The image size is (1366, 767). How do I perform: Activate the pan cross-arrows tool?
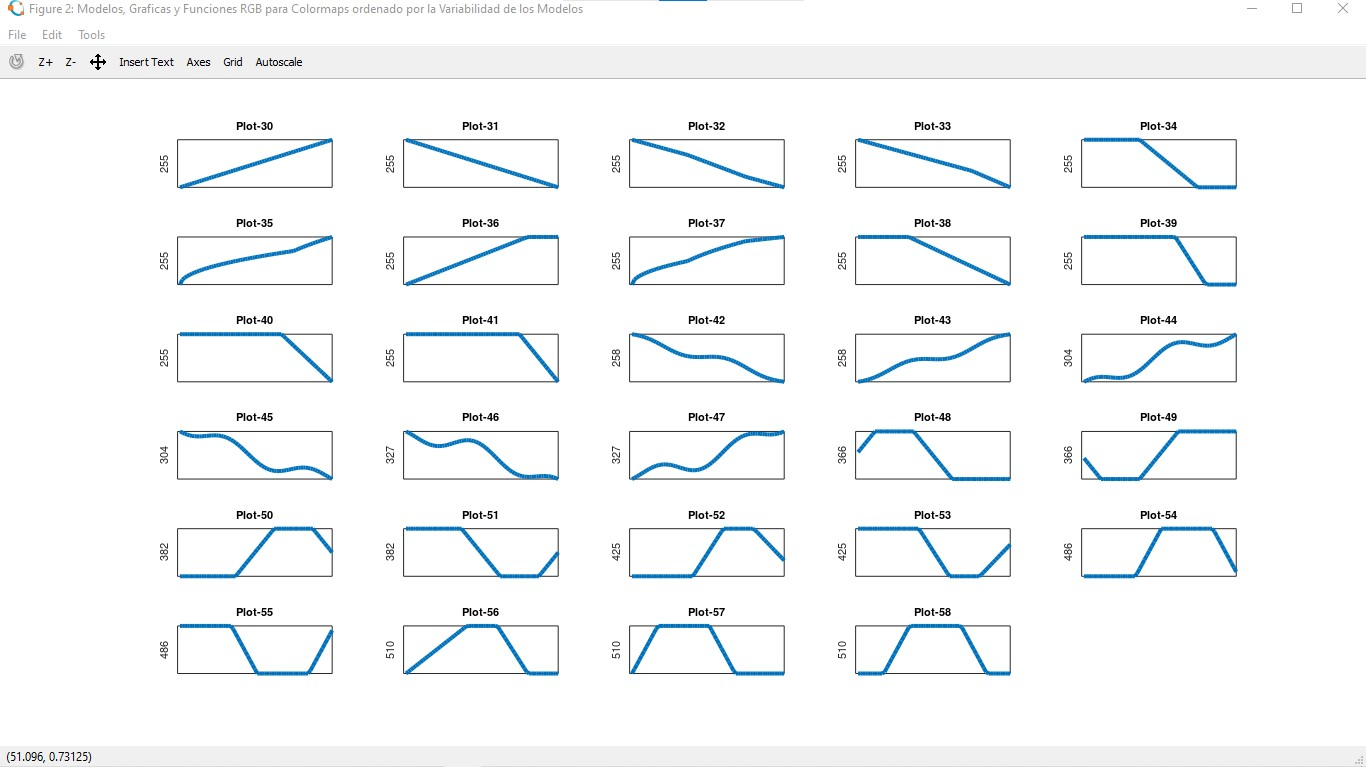98,62
